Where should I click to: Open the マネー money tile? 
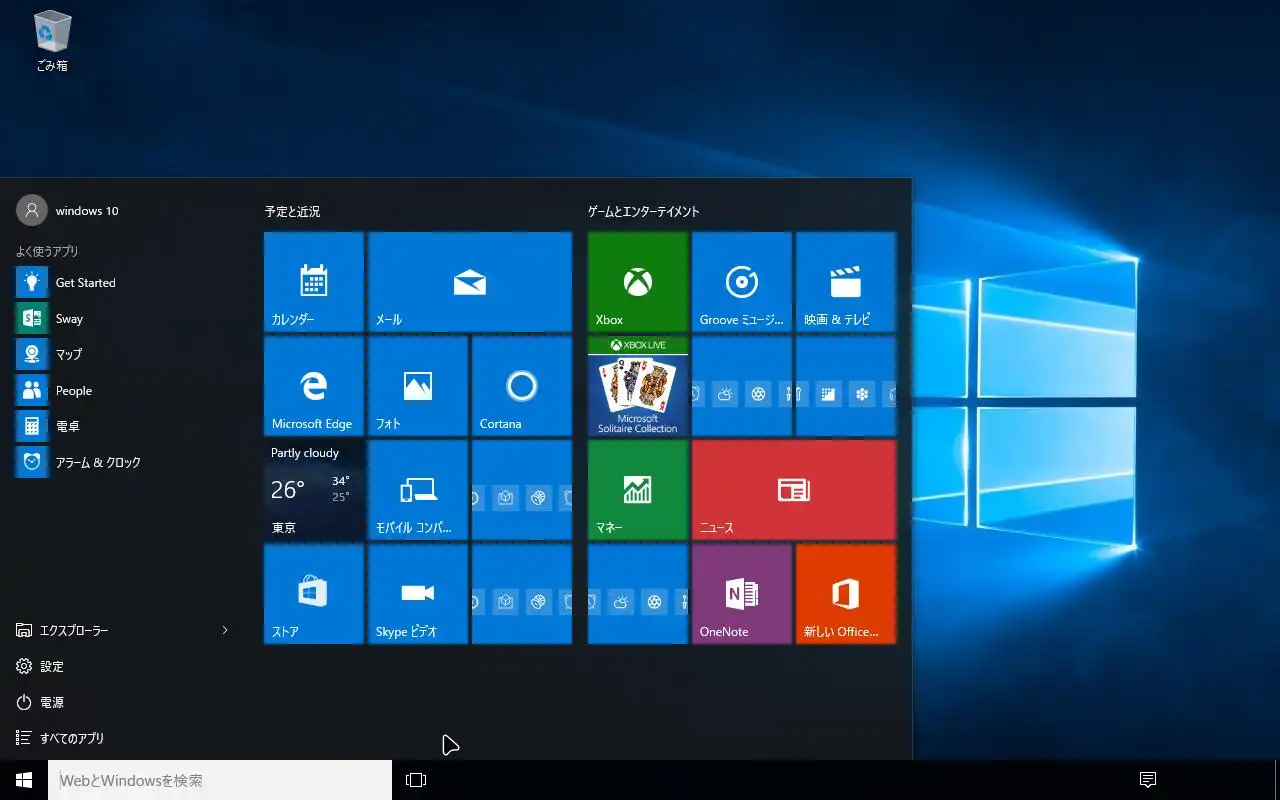pos(638,490)
